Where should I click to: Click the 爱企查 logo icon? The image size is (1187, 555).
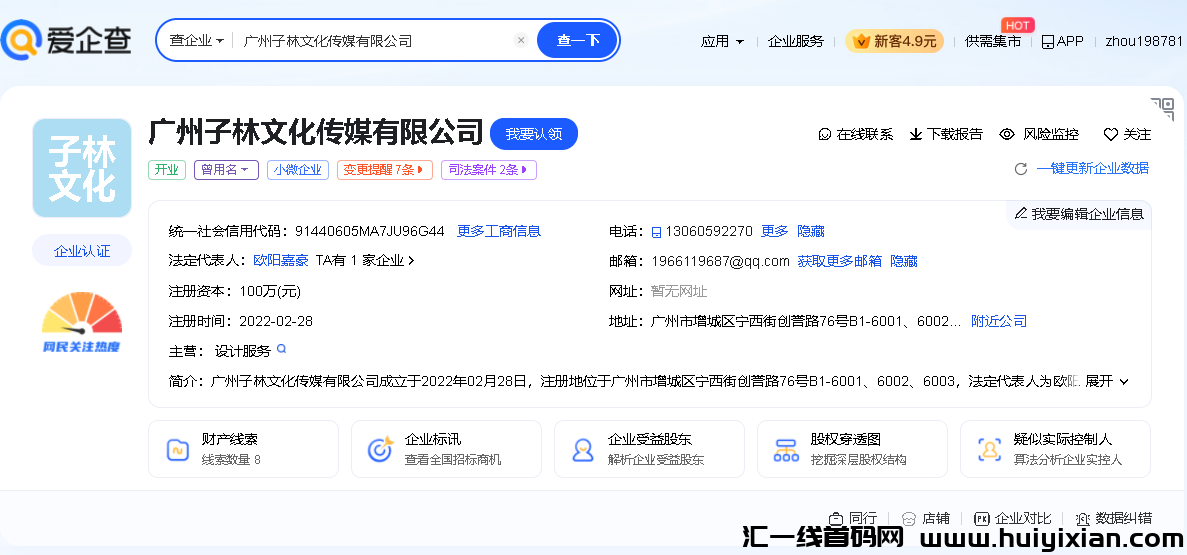pos(21,40)
